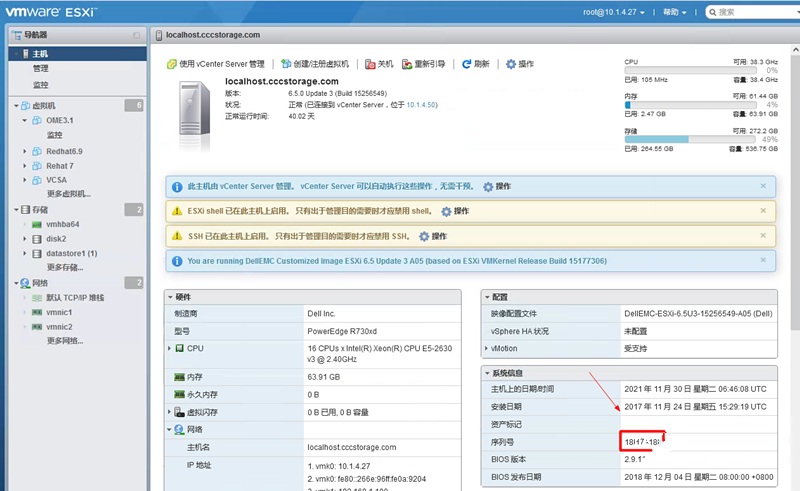Select the VCSA virtual machine
Screen dimensions: 800x491
(x=56, y=180)
